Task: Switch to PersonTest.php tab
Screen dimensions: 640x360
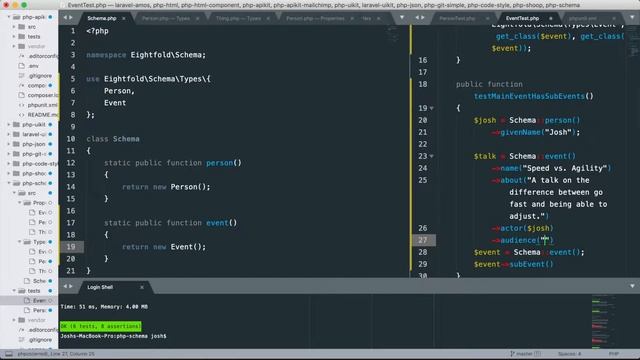Action: click(458, 18)
